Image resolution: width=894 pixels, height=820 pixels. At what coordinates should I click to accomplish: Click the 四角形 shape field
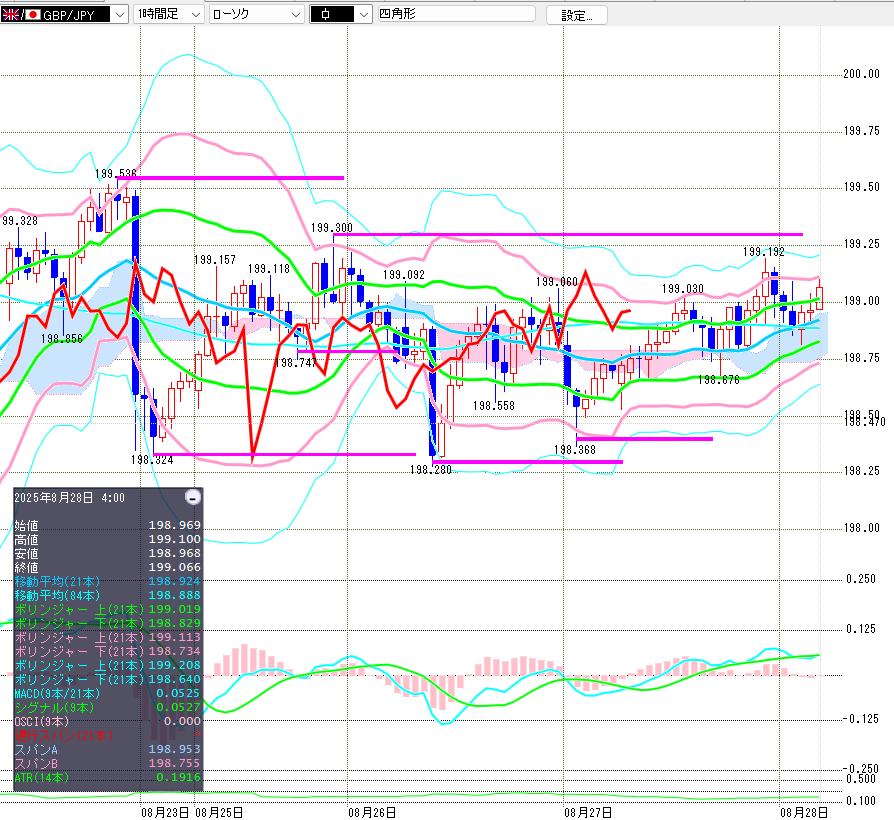(457, 14)
